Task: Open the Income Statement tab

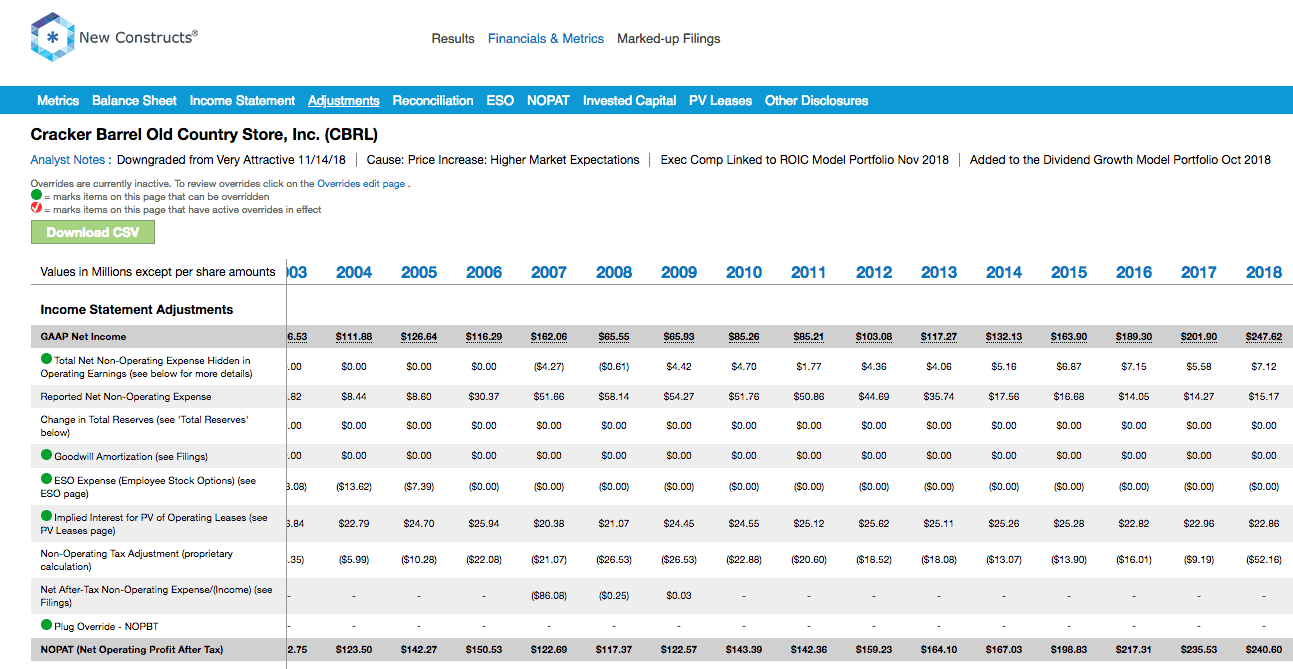Action: point(242,101)
